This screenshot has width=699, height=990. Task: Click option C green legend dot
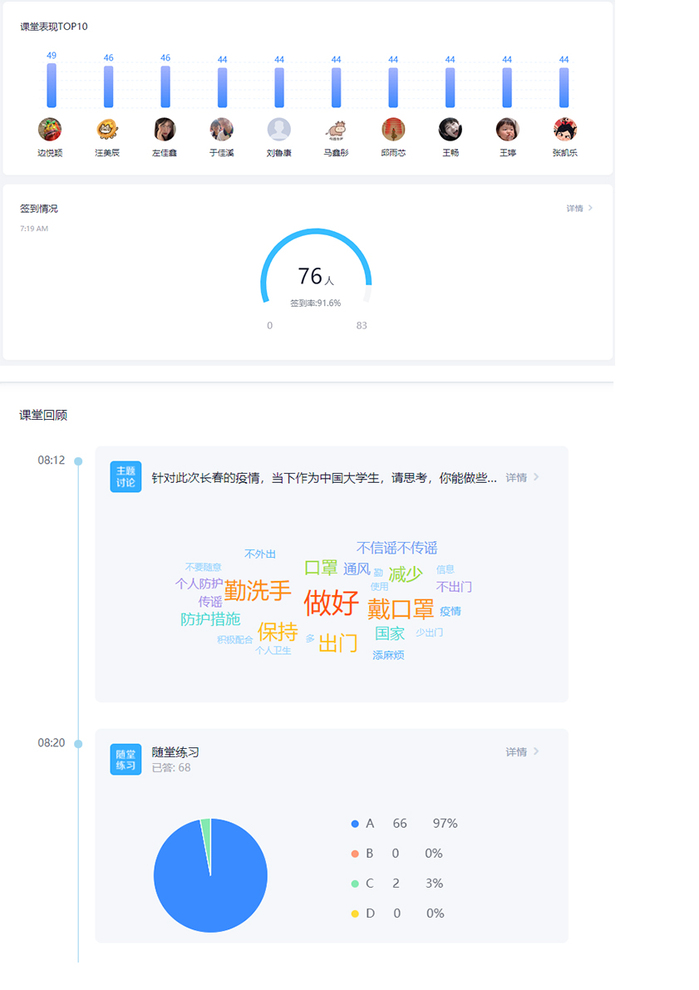click(x=355, y=884)
